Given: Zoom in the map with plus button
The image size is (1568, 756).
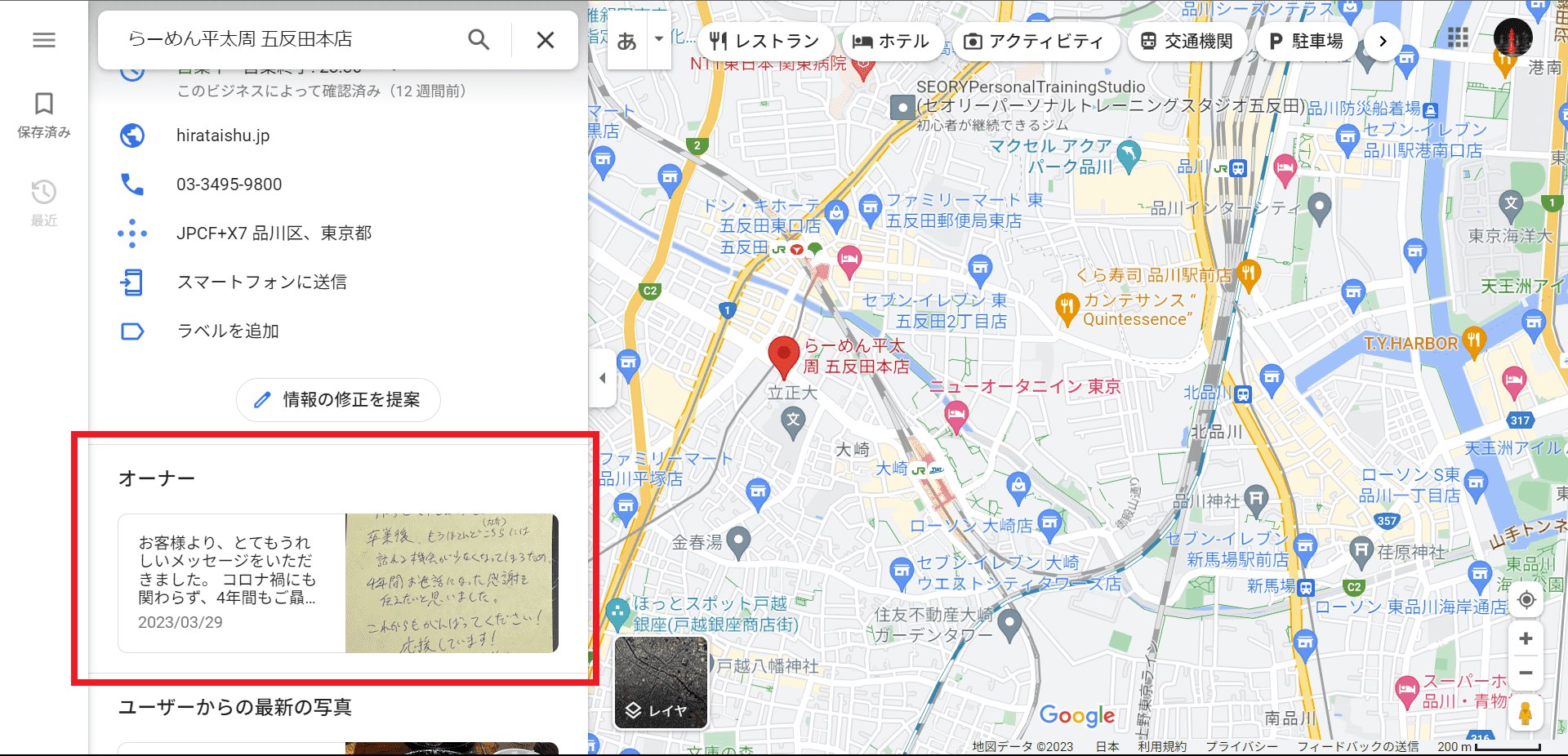Looking at the screenshot, I should (x=1526, y=638).
